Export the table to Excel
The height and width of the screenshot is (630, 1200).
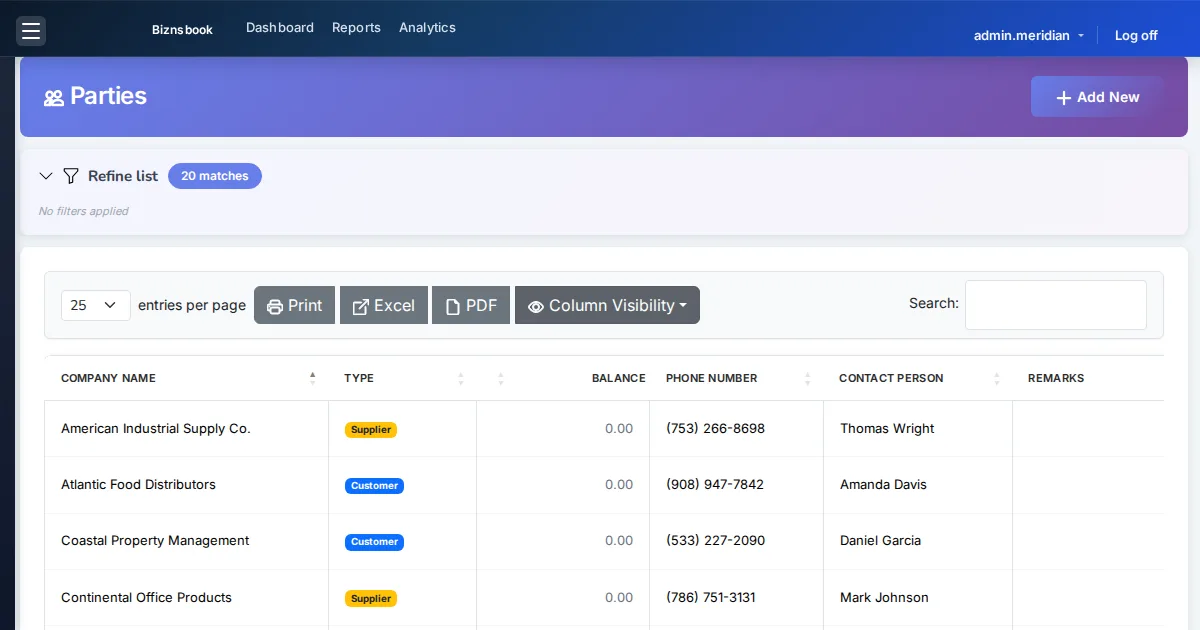384,305
